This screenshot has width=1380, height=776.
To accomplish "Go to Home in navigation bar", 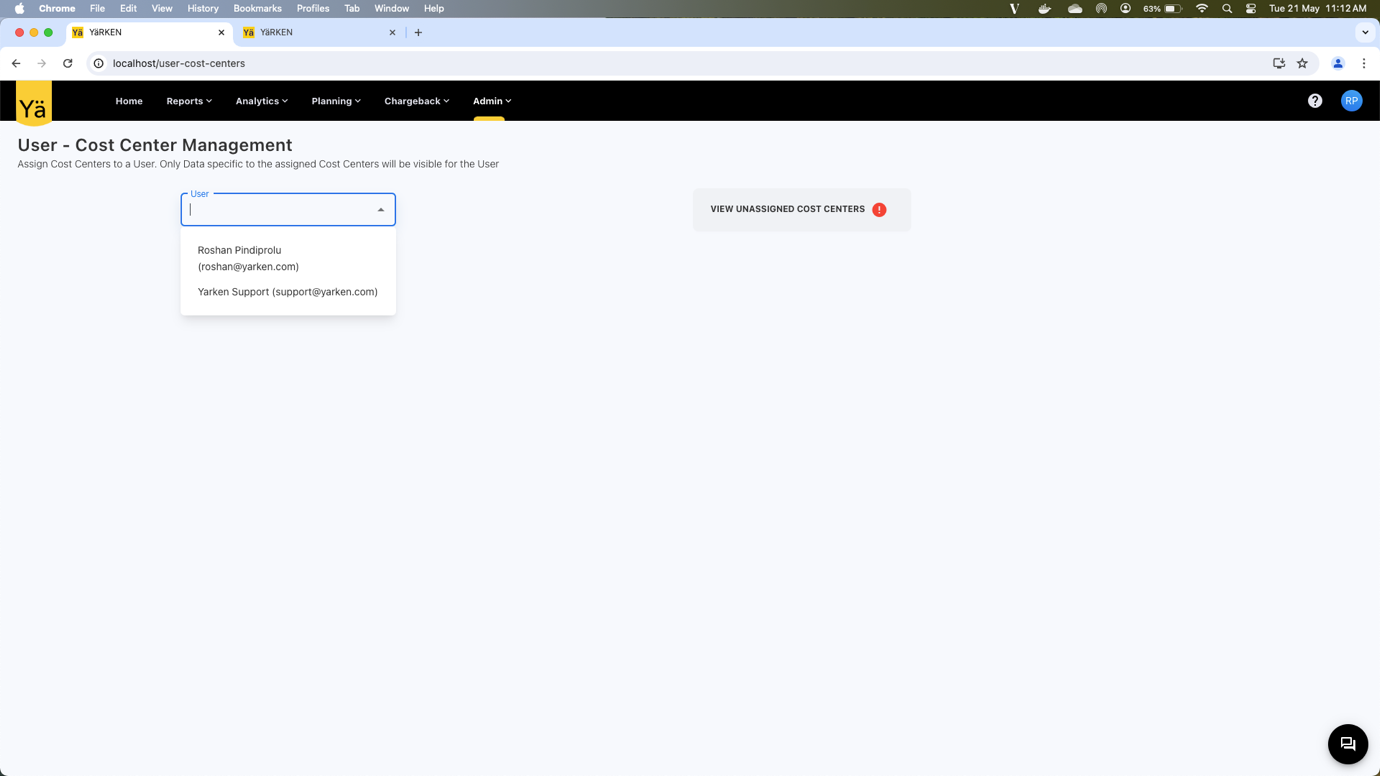I will 129,101.
